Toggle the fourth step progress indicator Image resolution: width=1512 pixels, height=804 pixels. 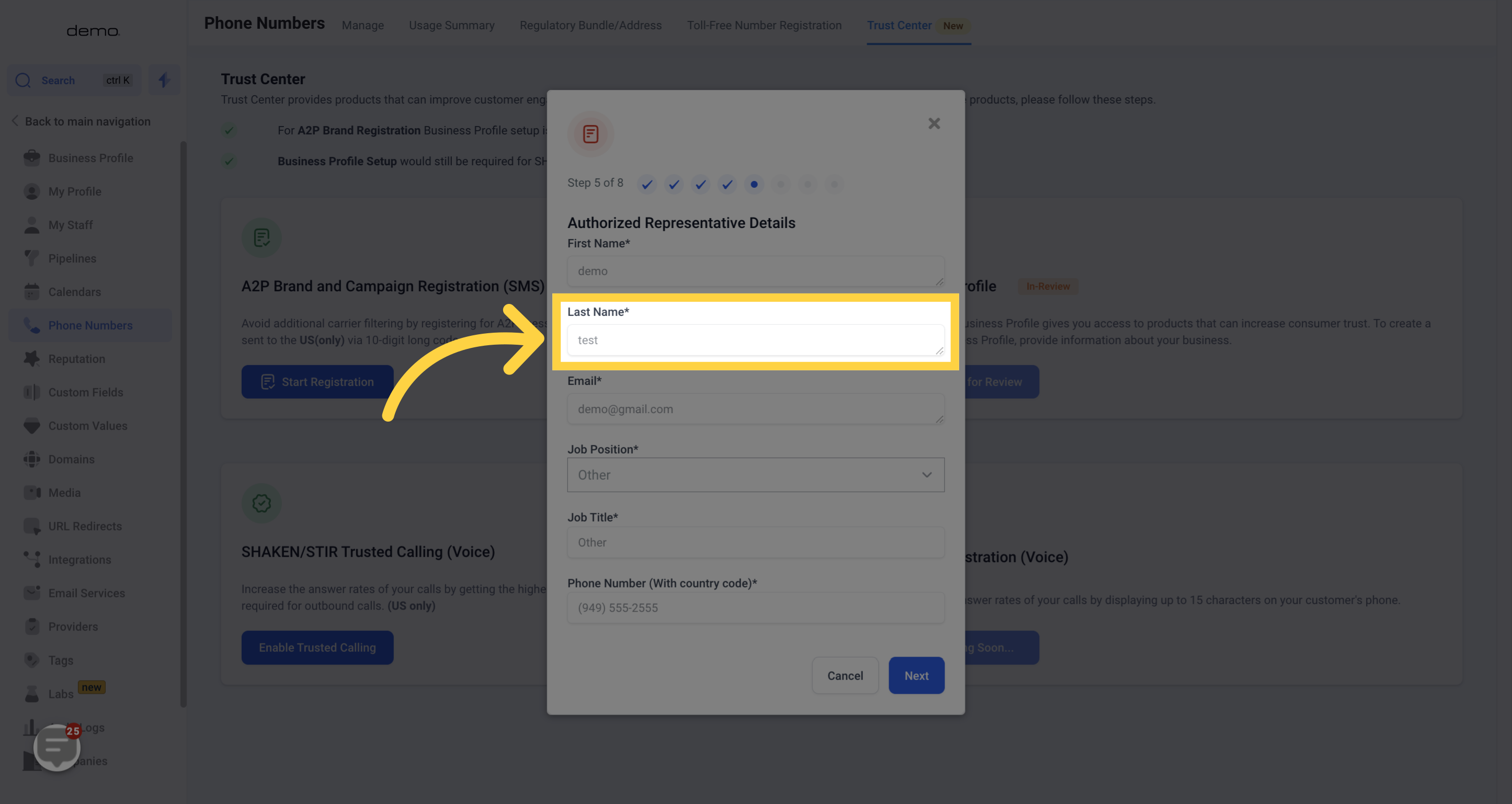pos(727,184)
